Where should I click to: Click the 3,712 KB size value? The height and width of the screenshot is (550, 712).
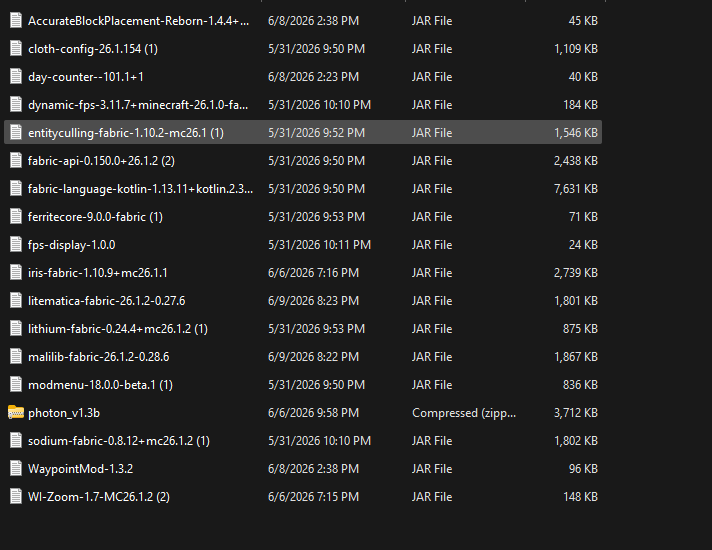pyautogui.click(x=576, y=413)
